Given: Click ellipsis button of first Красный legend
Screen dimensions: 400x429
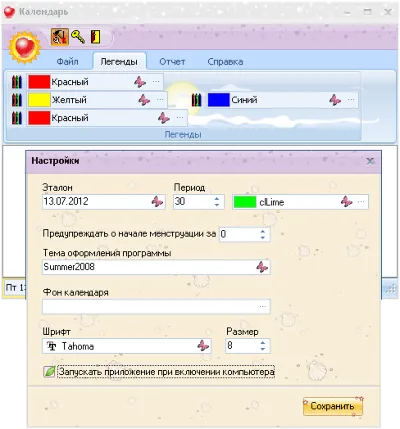Looking at the screenshot, I should click(x=156, y=82).
